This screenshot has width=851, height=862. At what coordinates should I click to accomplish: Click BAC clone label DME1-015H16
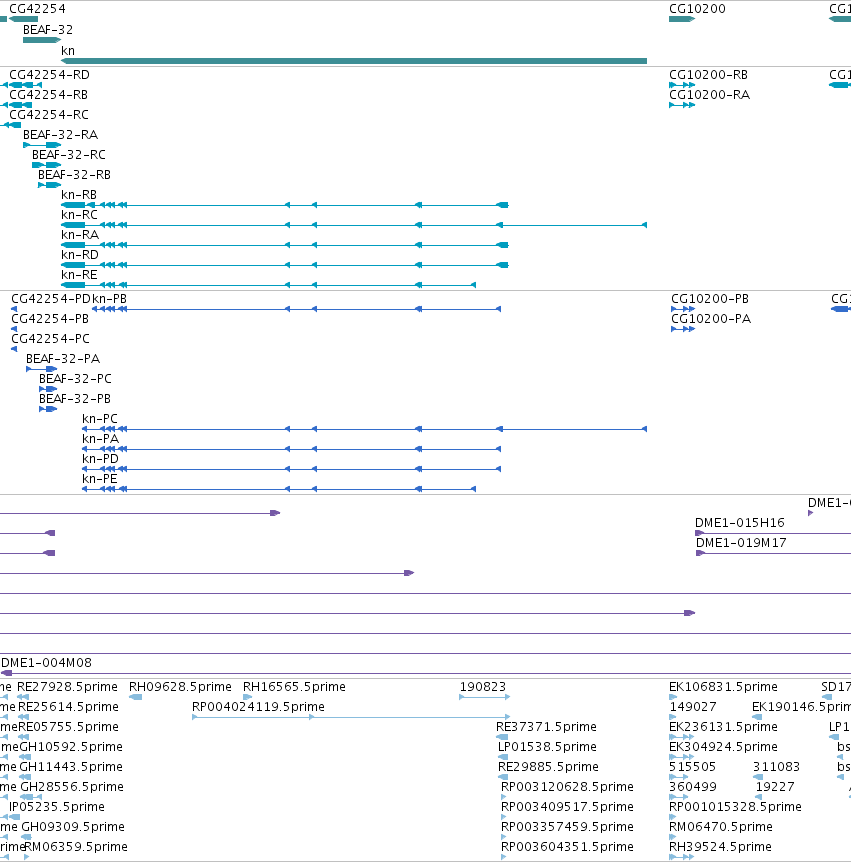click(x=739, y=523)
